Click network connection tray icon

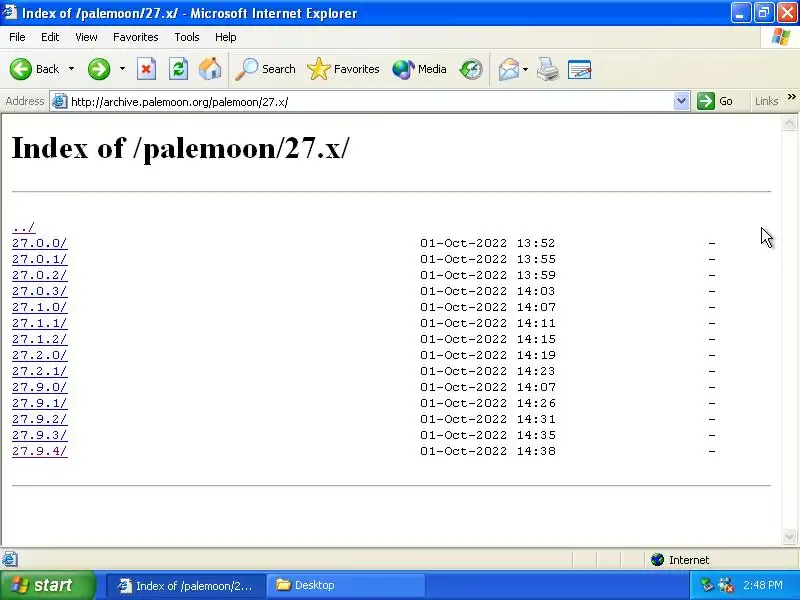[x=726, y=585]
